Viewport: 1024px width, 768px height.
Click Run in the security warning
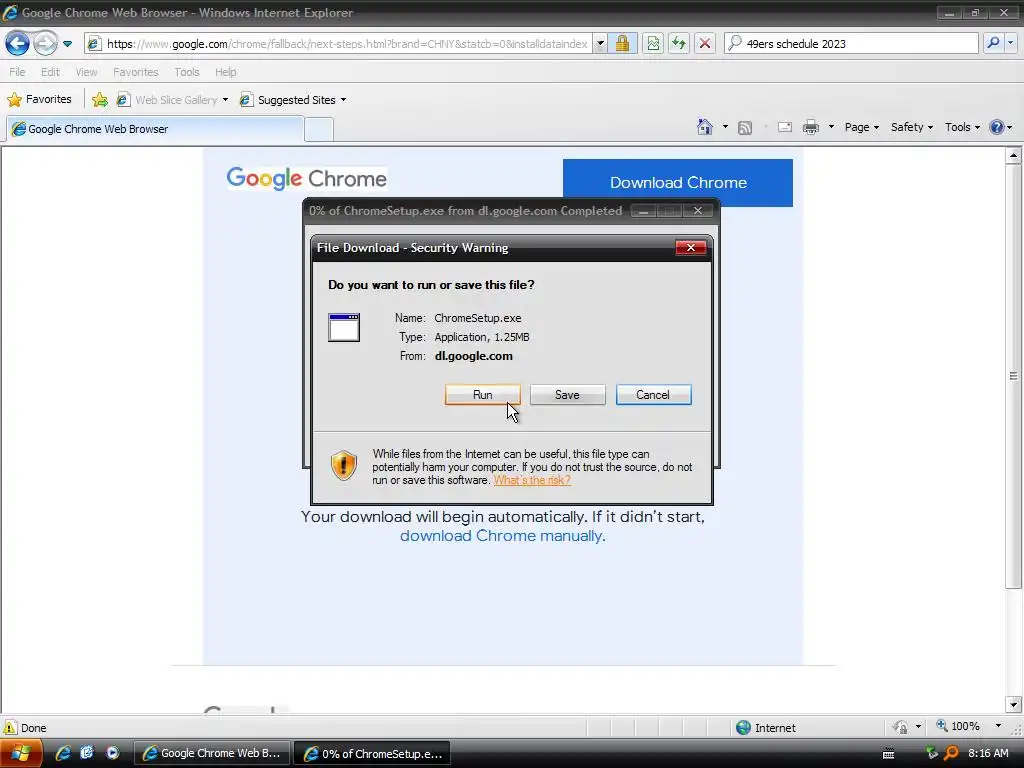pyautogui.click(x=483, y=394)
